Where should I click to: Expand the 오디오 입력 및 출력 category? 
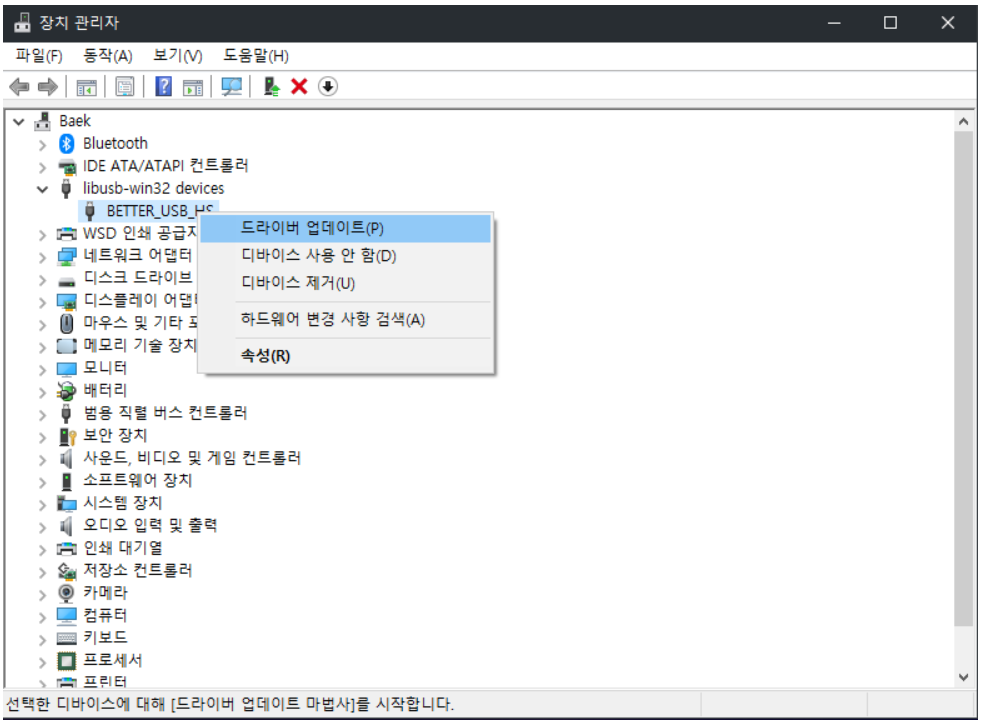pos(43,527)
